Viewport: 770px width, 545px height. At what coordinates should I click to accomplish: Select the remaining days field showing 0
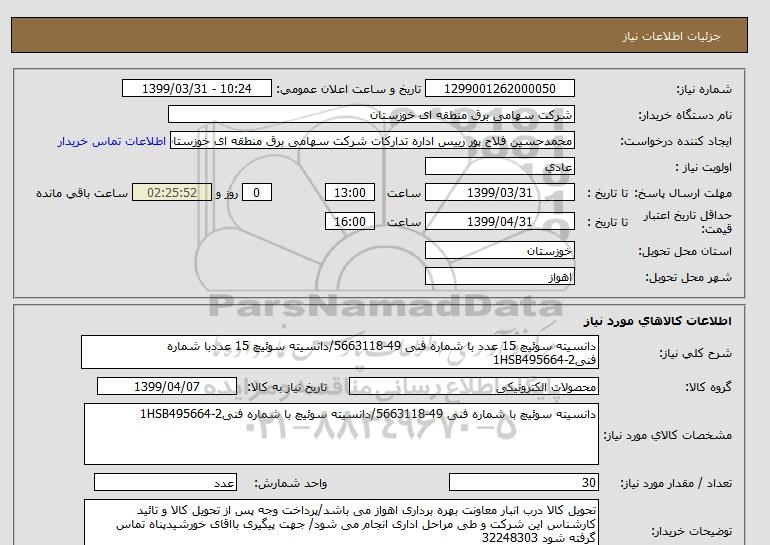tap(259, 193)
